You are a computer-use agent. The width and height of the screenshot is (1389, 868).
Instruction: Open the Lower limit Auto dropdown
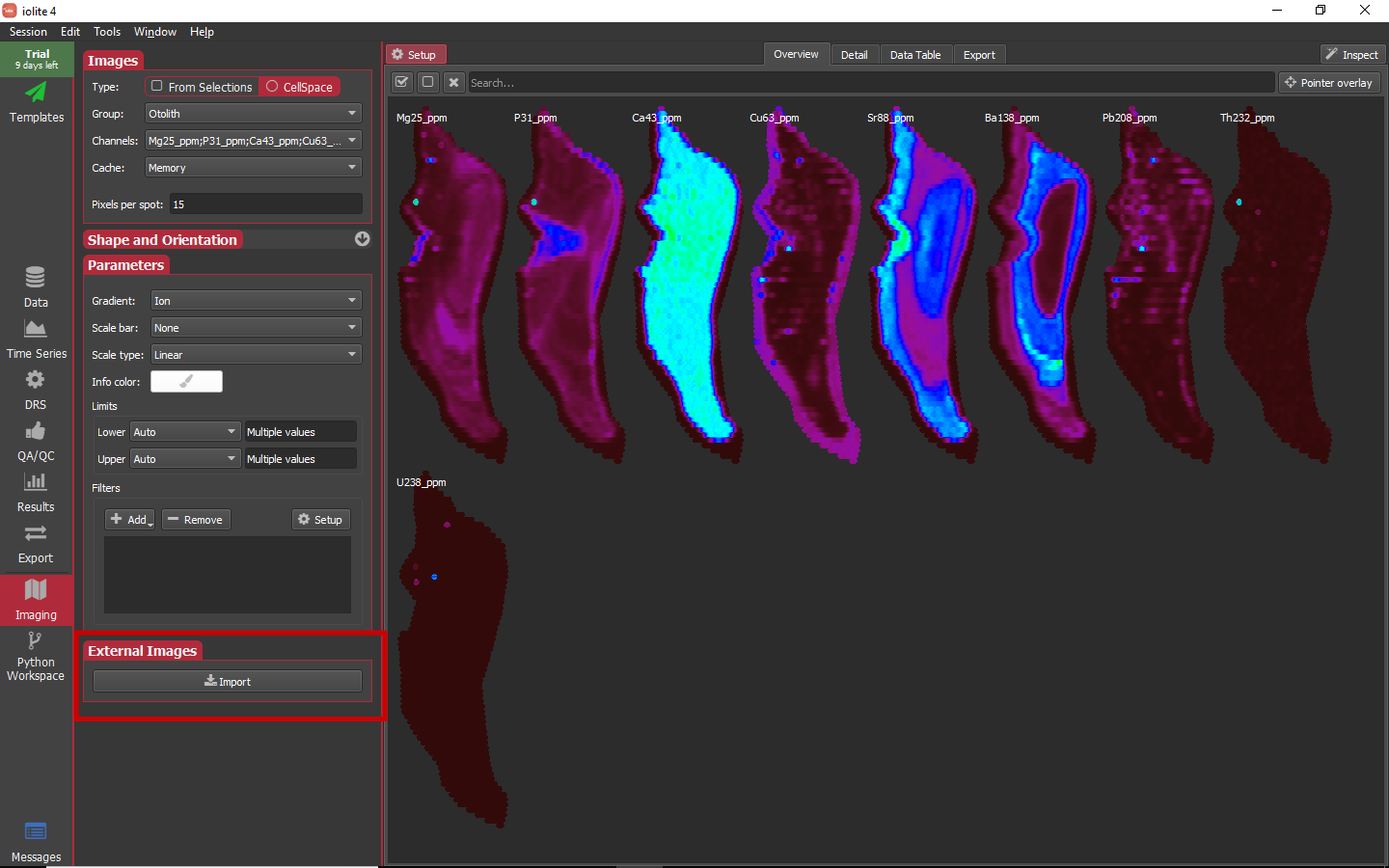pyautogui.click(x=185, y=432)
